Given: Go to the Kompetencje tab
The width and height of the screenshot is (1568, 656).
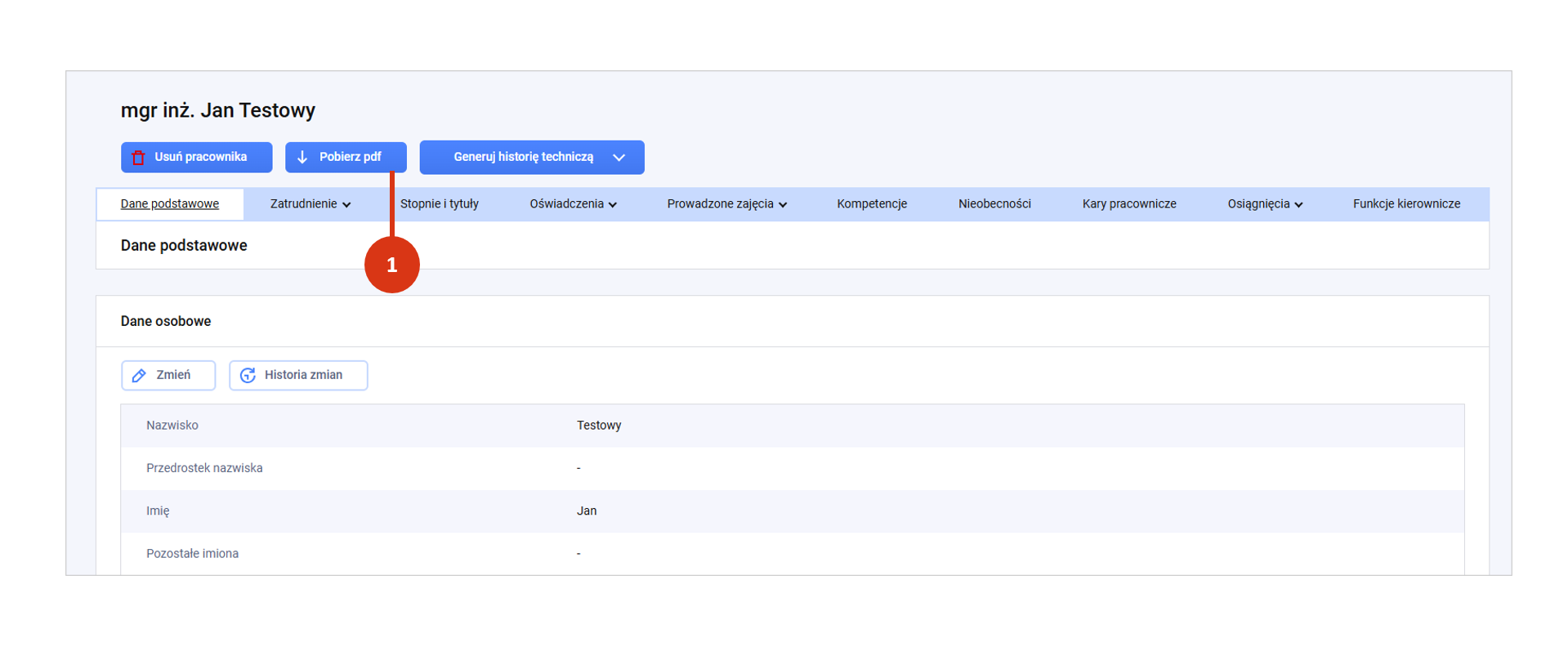Looking at the screenshot, I should (872, 204).
